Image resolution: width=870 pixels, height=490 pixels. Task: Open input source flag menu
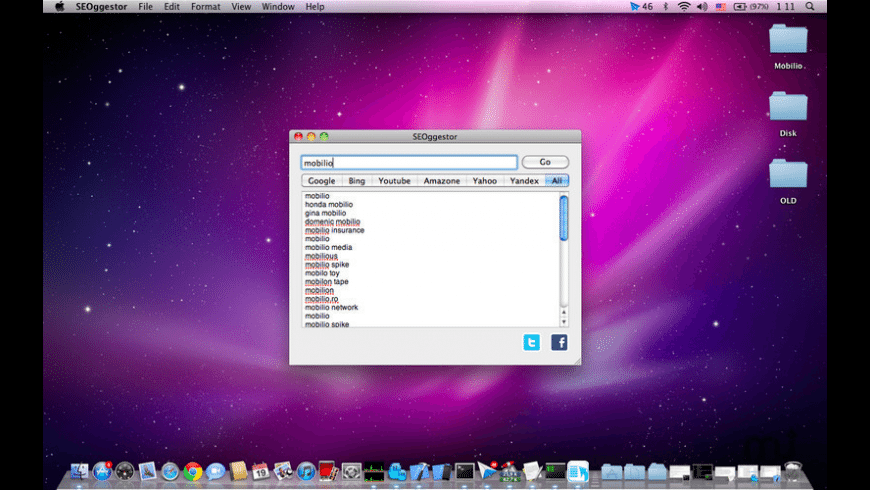(720, 7)
